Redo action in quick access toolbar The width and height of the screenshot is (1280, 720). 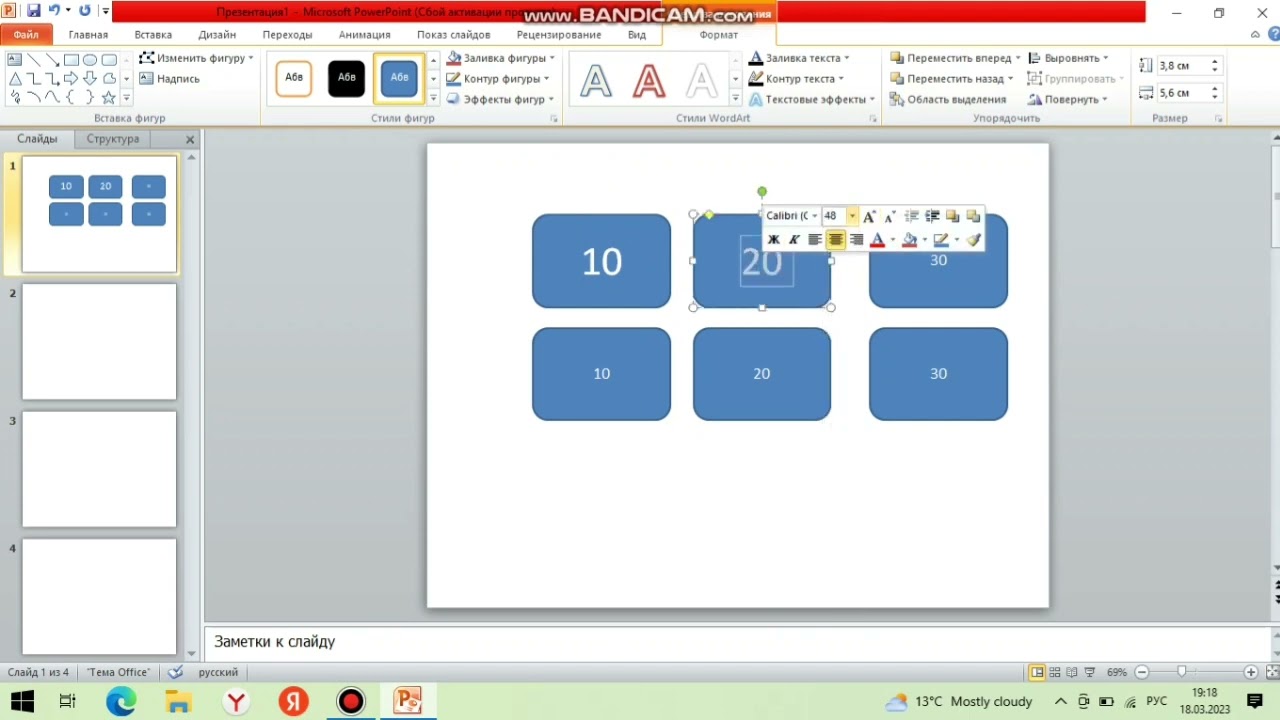pyautogui.click(x=84, y=11)
